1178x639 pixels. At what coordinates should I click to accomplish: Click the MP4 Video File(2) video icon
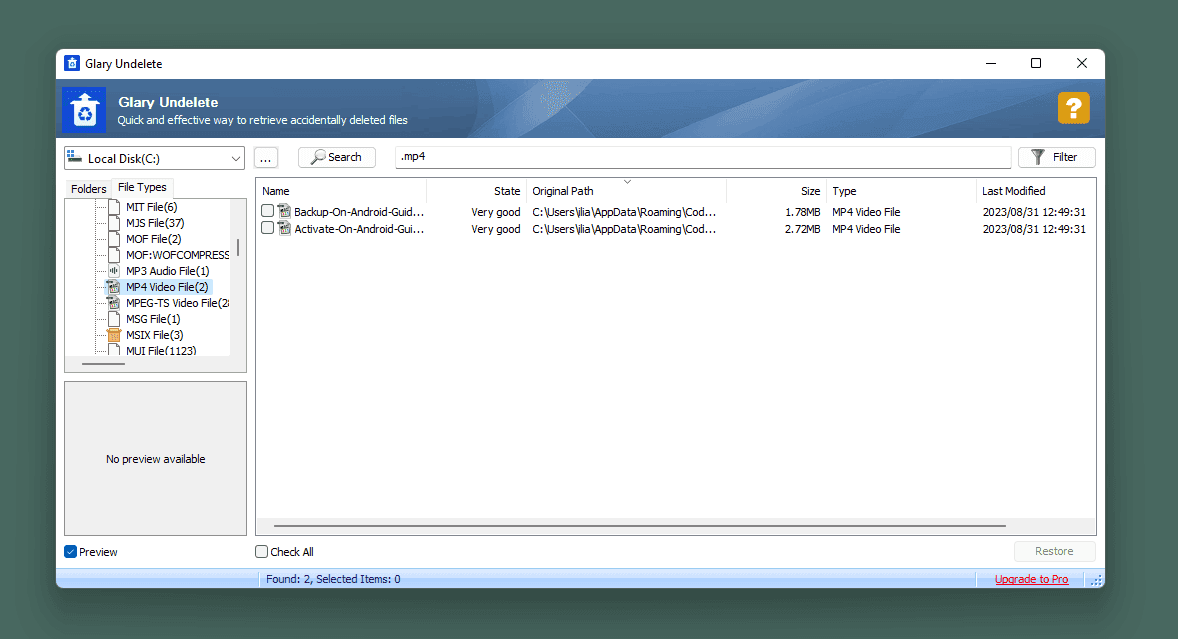click(x=114, y=287)
